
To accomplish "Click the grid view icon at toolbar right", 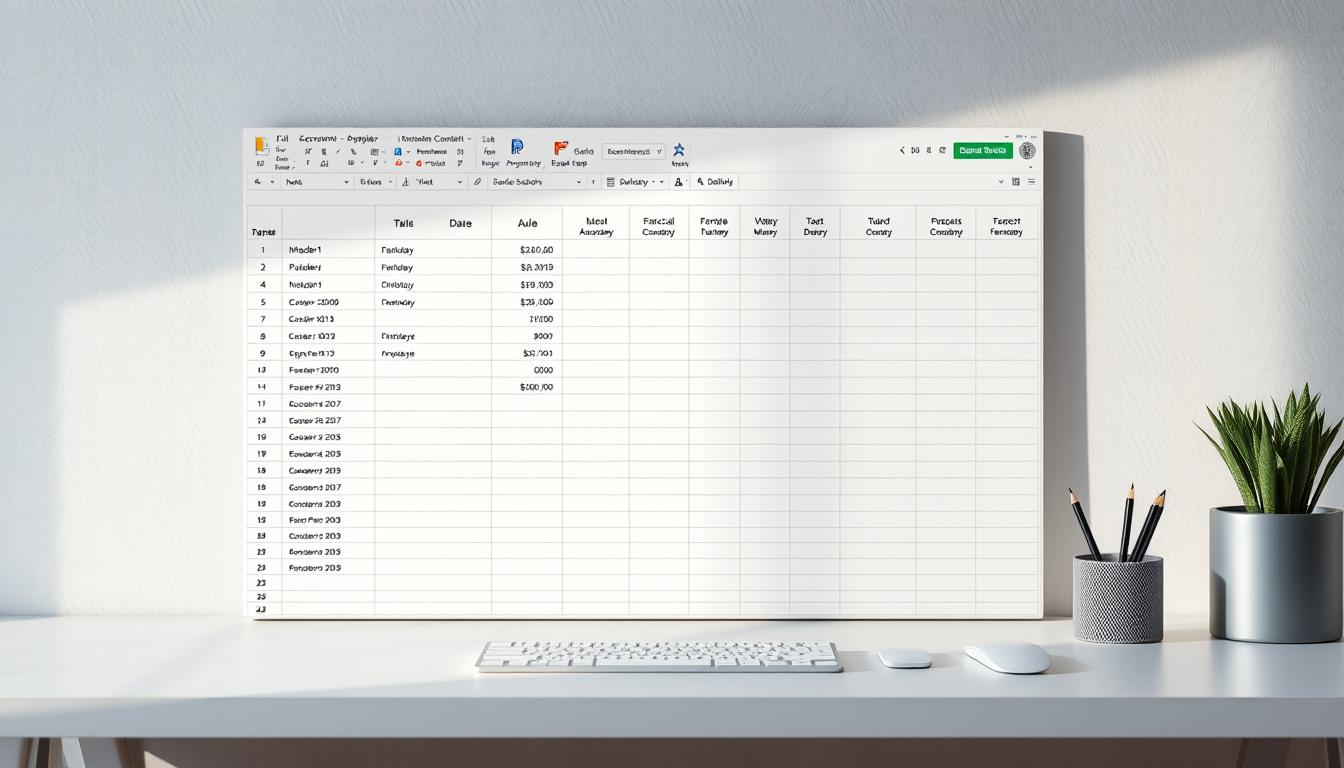I will click(1016, 182).
